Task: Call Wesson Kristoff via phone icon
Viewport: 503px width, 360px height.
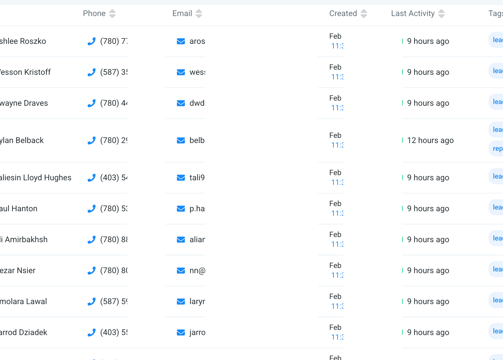Action: (x=91, y=72)
